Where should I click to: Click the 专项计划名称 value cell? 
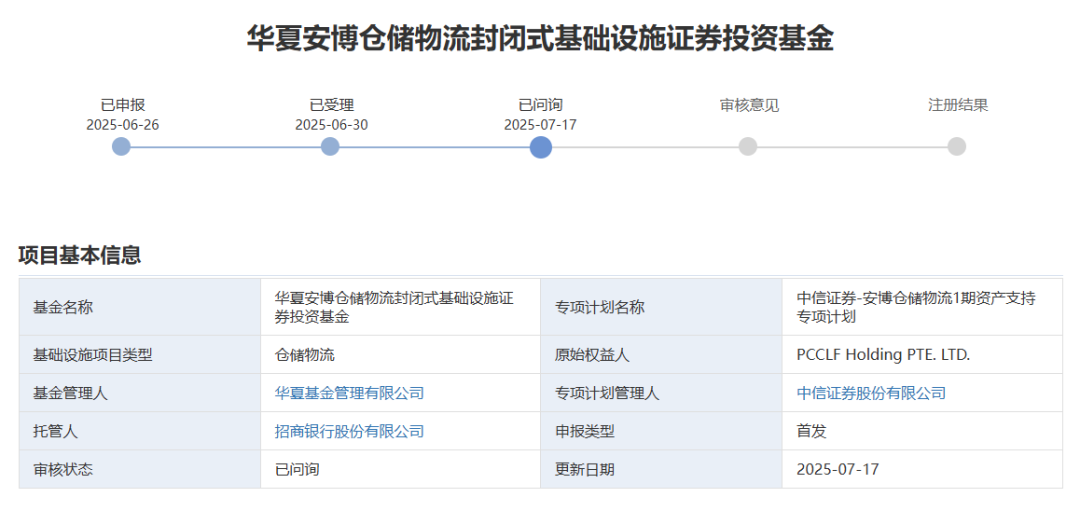[915, 307]
